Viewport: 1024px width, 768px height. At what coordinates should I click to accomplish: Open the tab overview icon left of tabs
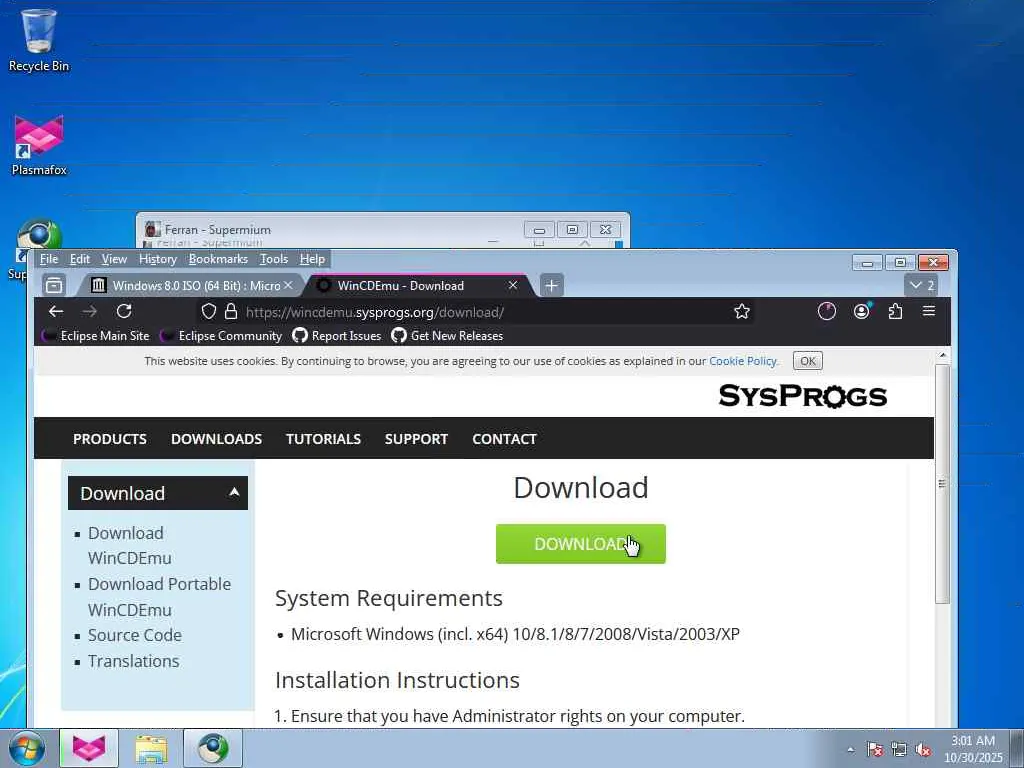click(x=54, y=285)
